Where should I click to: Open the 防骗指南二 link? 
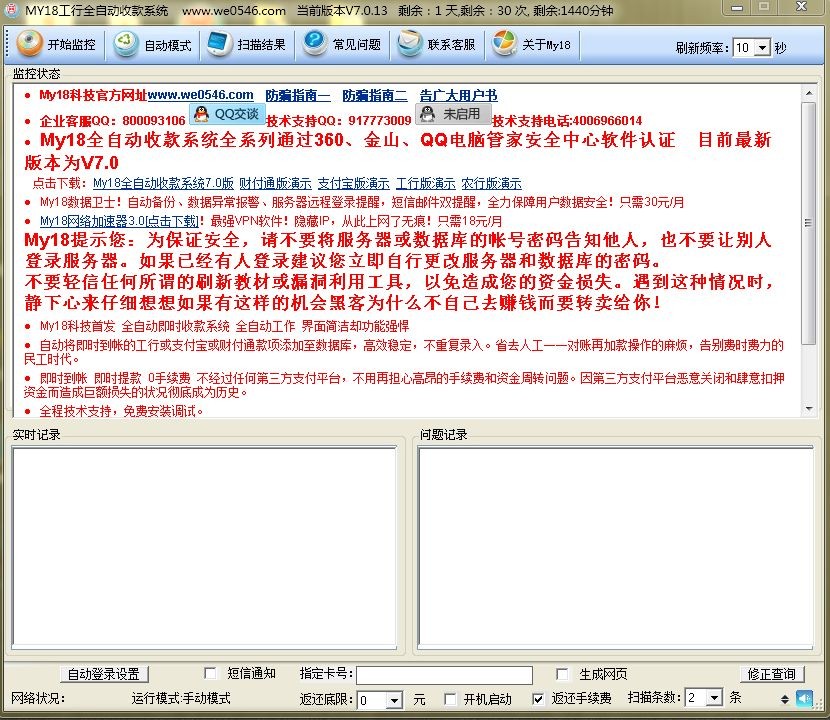tap(375, 95)
